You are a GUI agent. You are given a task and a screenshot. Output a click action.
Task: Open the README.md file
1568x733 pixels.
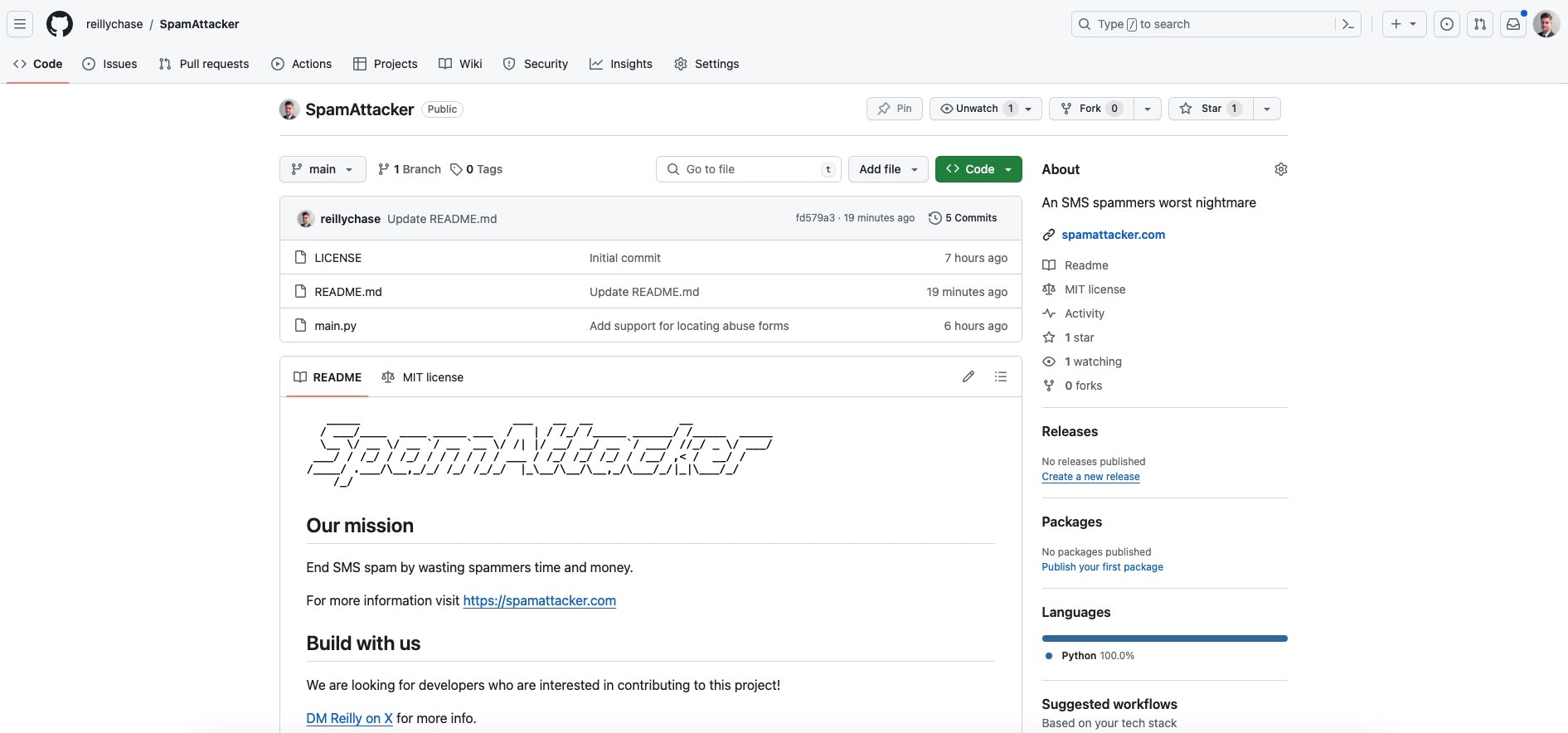tap(348, 292)
